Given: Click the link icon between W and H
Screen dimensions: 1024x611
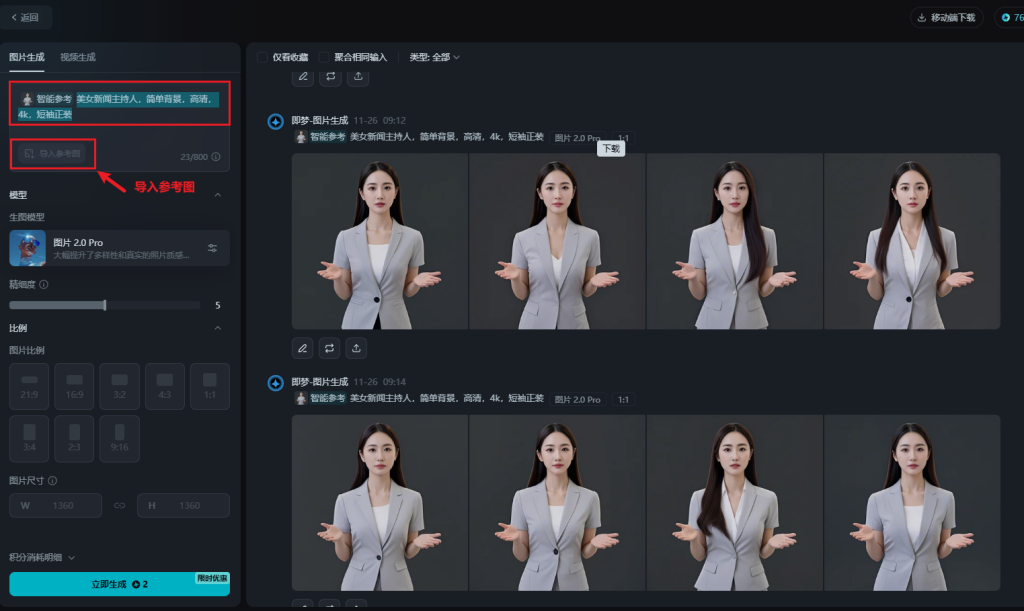Looking at the screenshot, I should [x=119, y=506].
